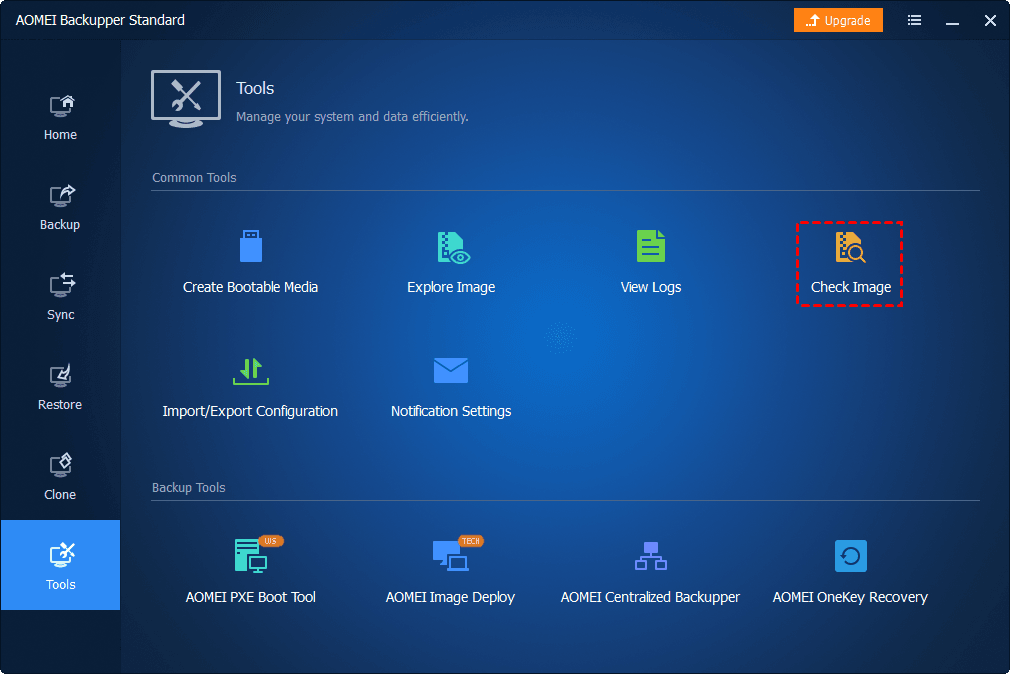Click the Tools monitor header icon
Image resolution: width=1010 pixels, height=674 pixels.
(186, 99)
